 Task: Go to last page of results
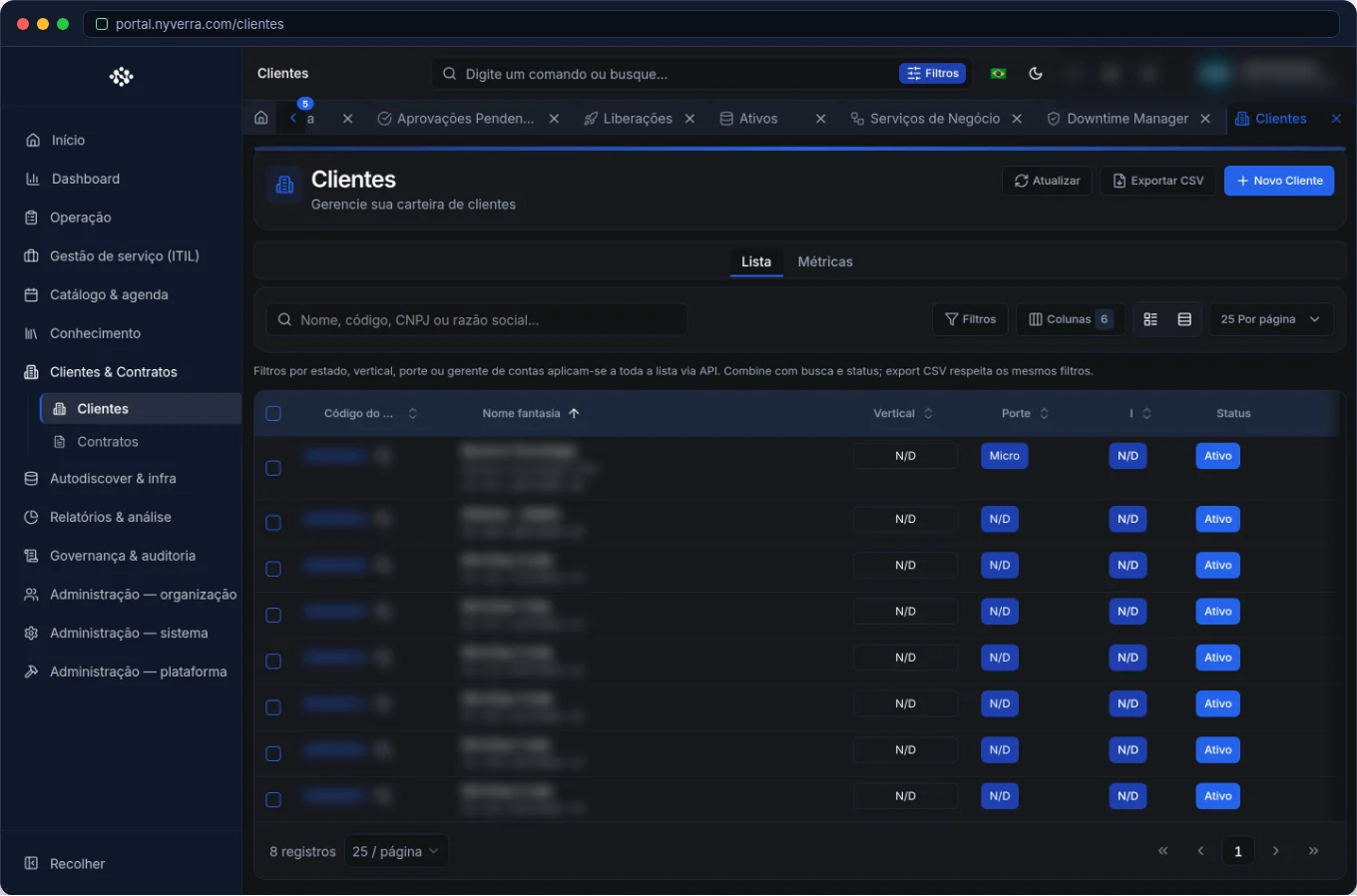(x=1313, y=851)
